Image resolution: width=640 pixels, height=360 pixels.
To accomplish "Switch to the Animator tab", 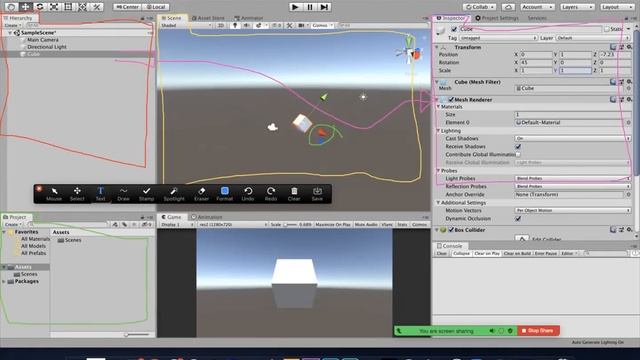I will pyautogui.click(x=249, y=18).
